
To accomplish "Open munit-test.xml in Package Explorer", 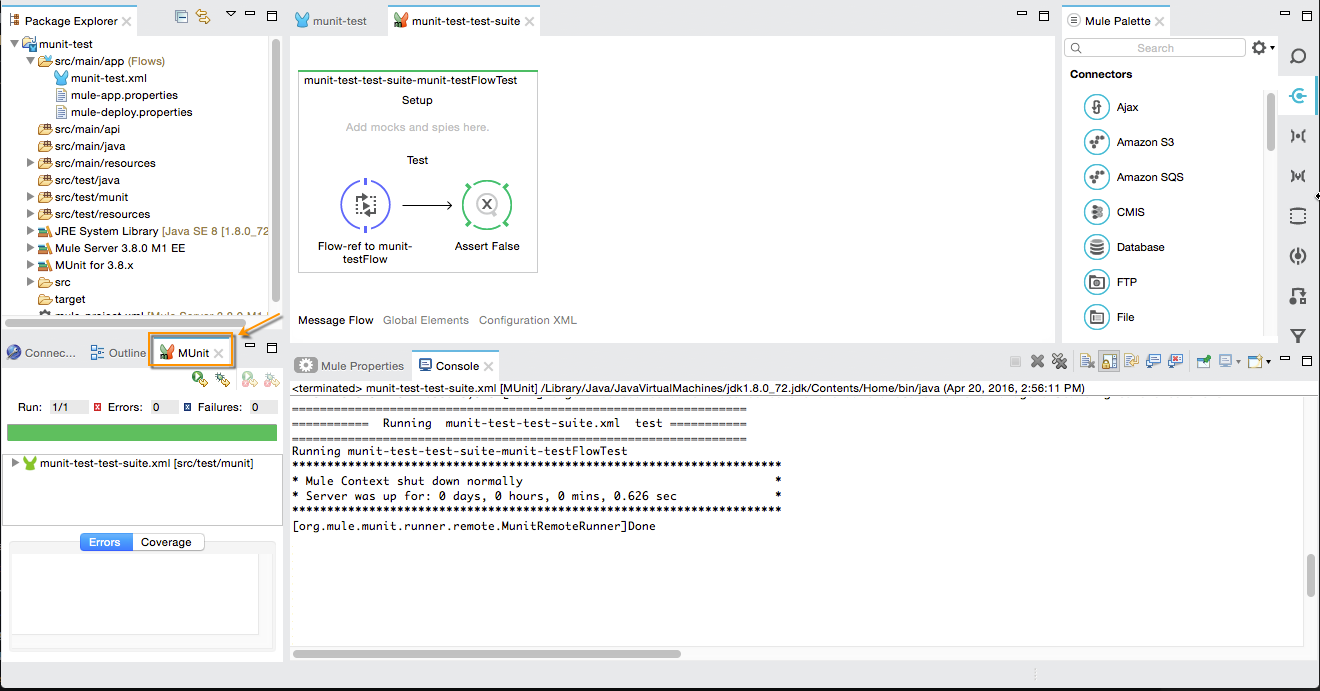I will point(109,78).
